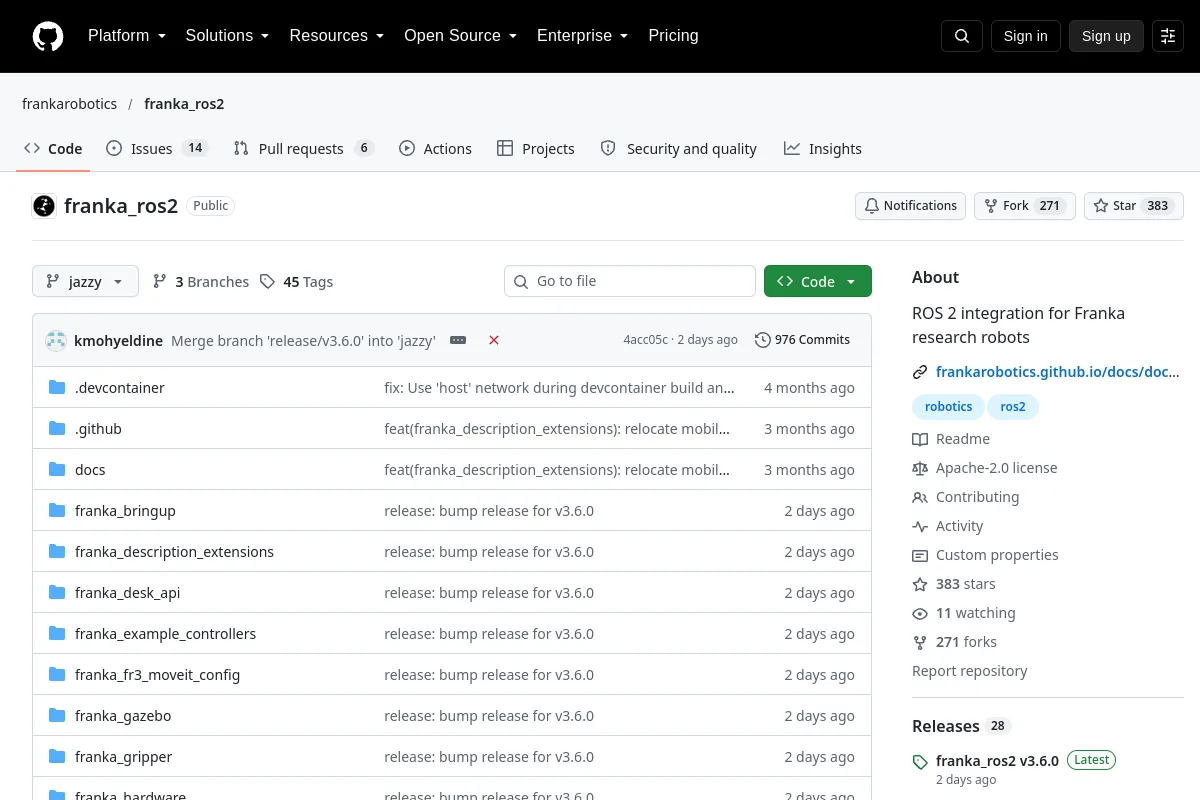Switch to the Pull requests tab
This screenshot has width=1200, height=800.
pos(302,148)
